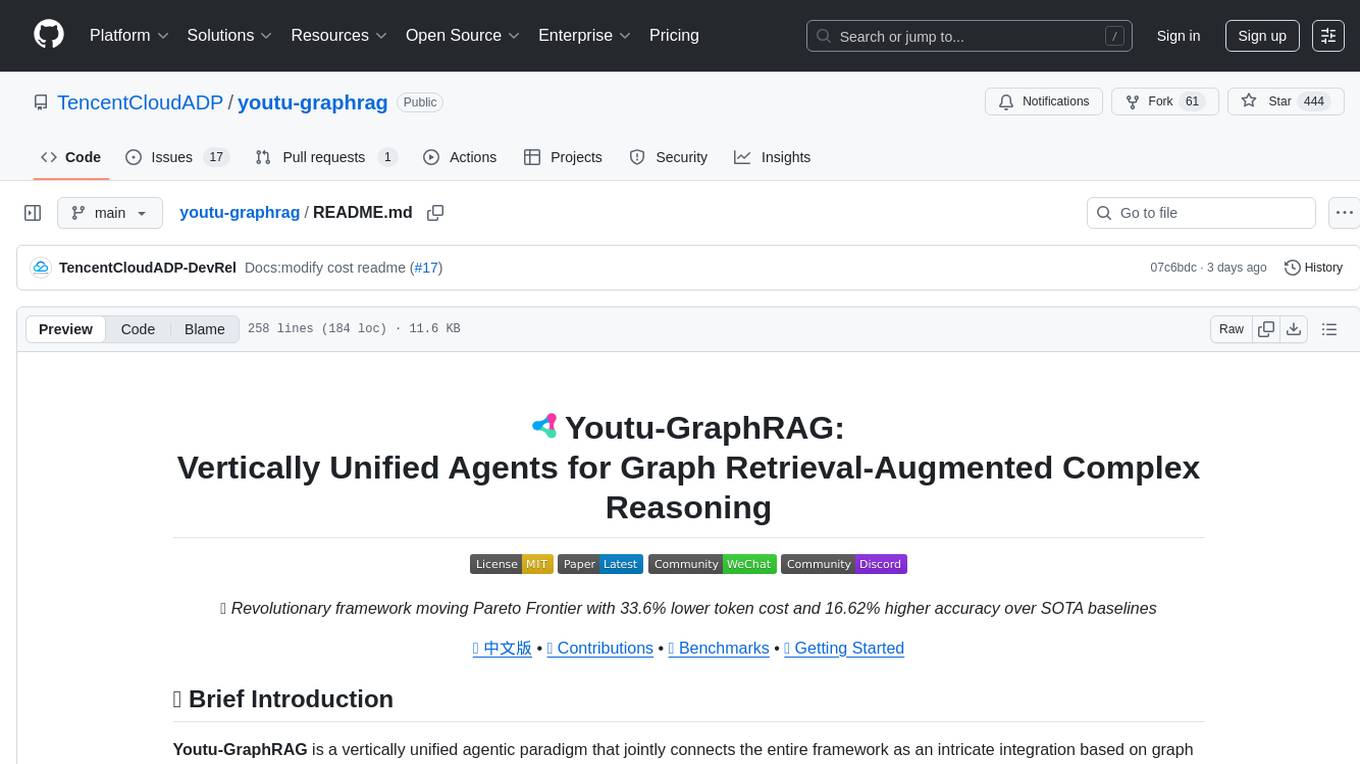
Task: Click the Brief Introduction heading
Action: [283, 699]
